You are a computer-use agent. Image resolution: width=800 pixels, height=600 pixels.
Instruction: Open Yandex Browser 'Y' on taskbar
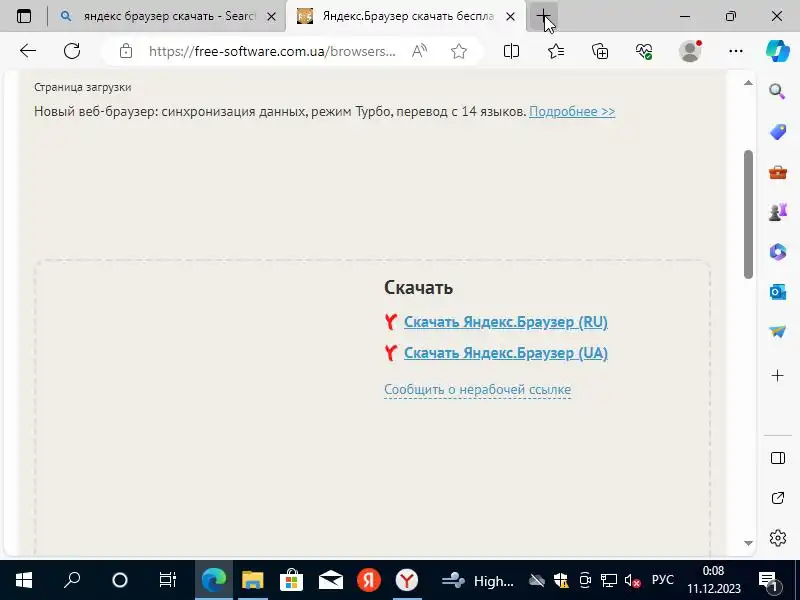click(407, 580)
